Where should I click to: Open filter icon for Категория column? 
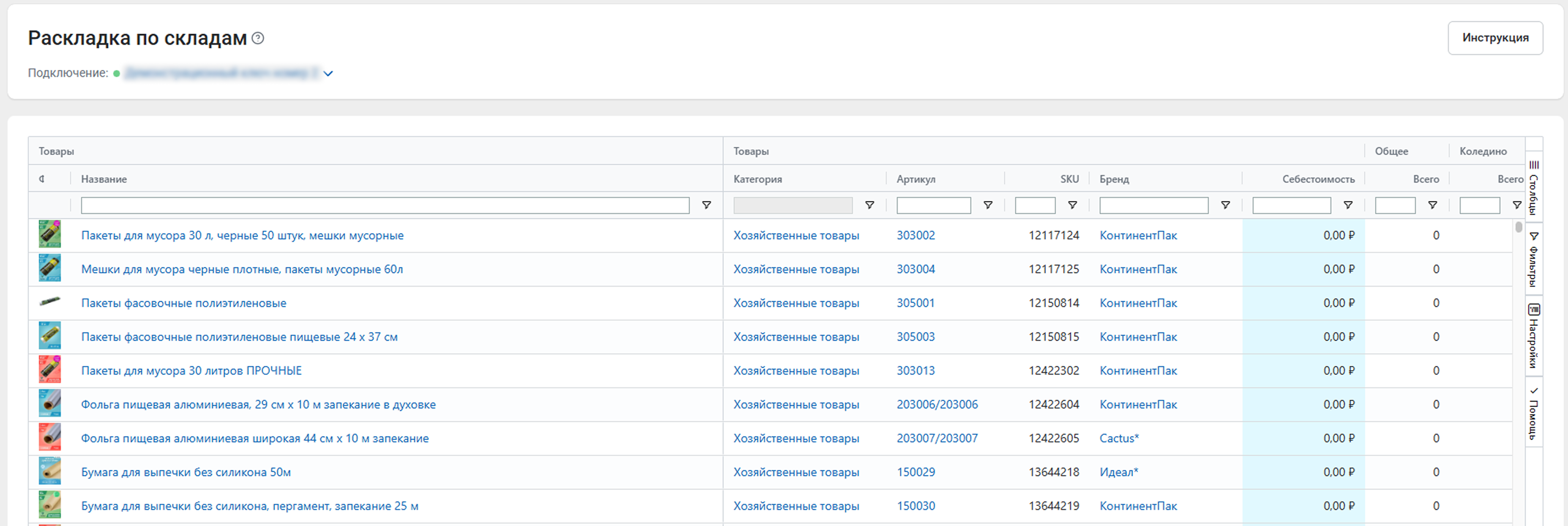click(869, 205)
